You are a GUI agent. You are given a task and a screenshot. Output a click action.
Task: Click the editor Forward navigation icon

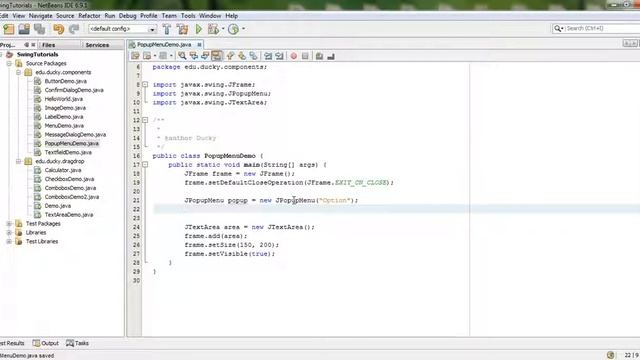(x=163, y=56)
